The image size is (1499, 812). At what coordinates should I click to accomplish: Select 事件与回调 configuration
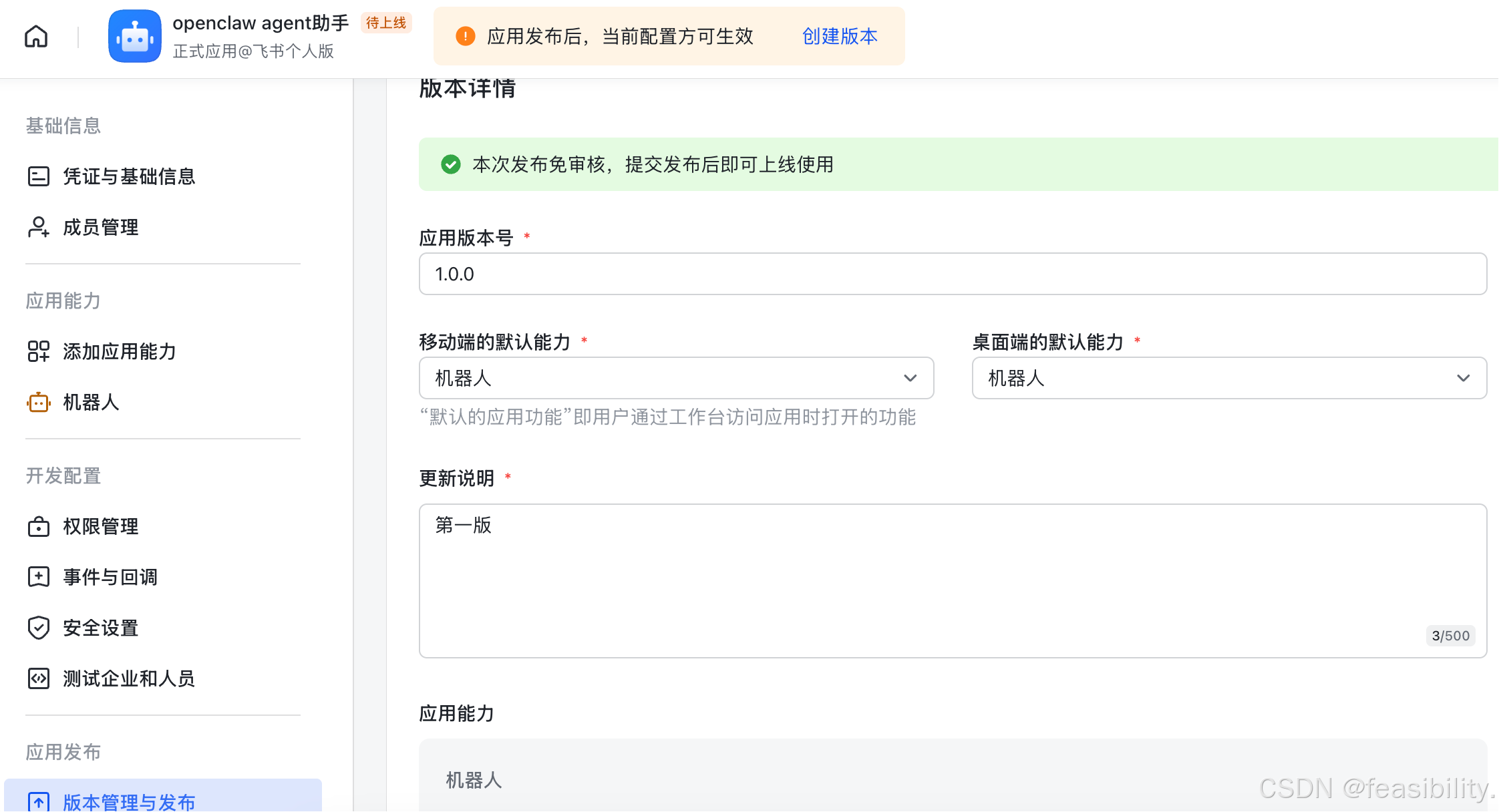[x=110, y=577]
